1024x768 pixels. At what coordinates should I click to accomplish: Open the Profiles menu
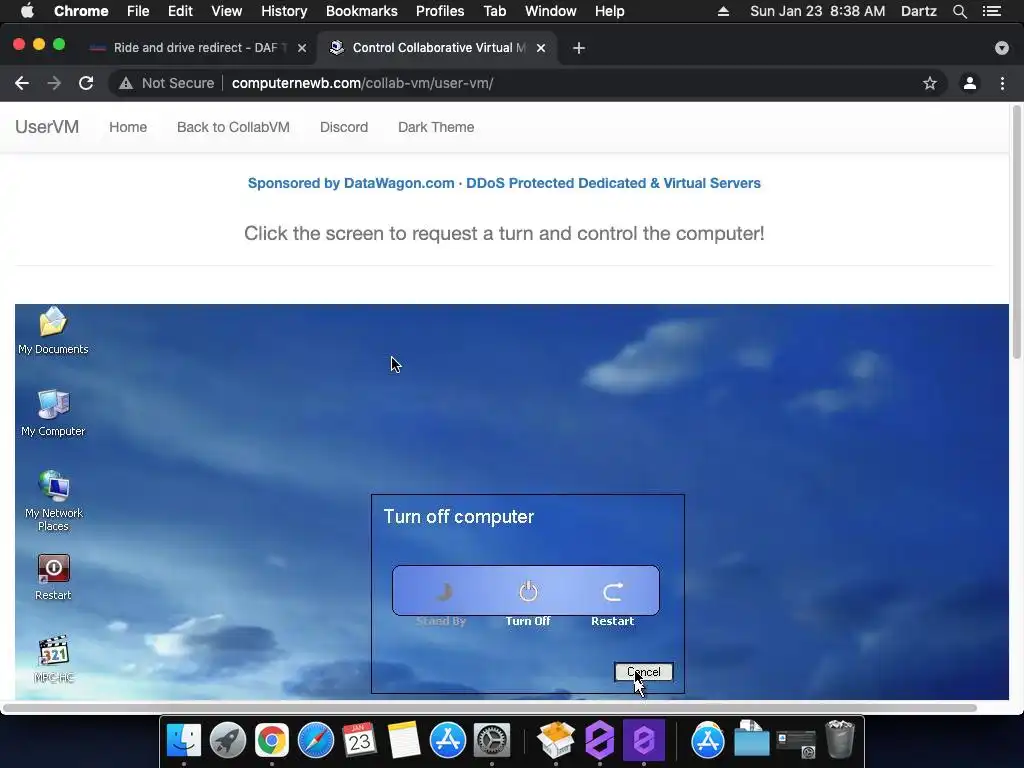click(x=440, y=11)
